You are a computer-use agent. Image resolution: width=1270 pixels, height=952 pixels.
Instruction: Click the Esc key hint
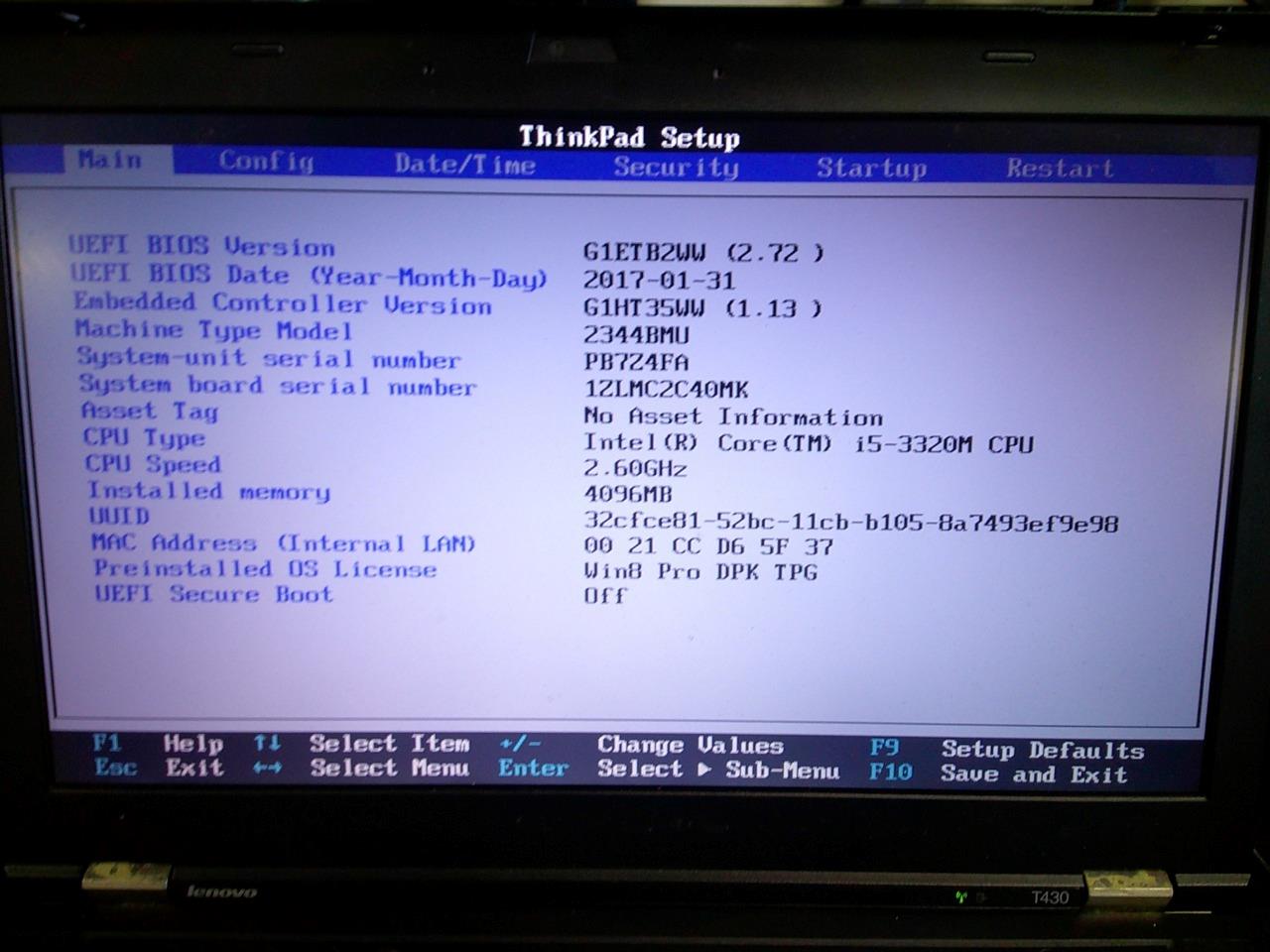coord(115,767)
